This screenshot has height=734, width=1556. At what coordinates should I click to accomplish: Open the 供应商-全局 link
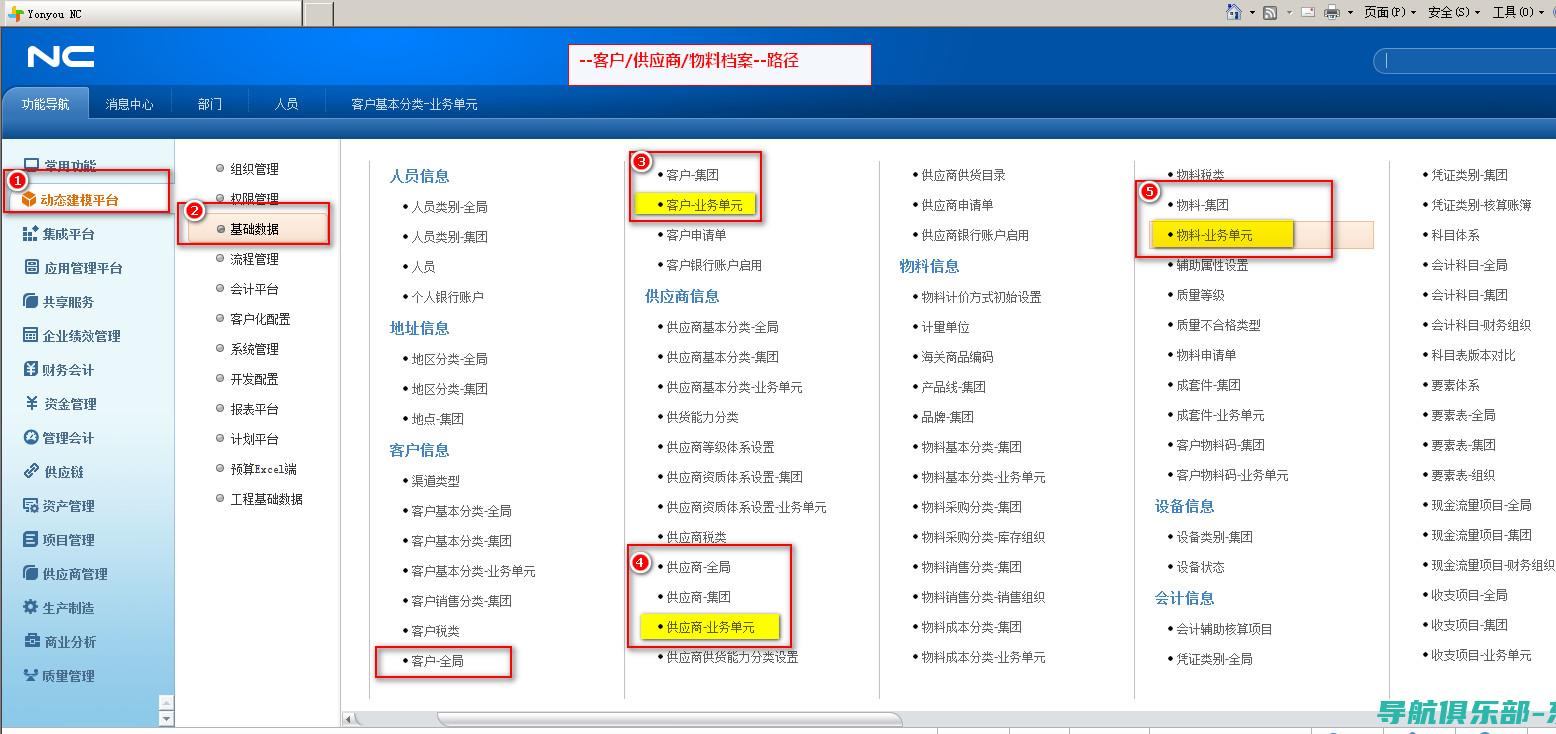coord(698,567)
